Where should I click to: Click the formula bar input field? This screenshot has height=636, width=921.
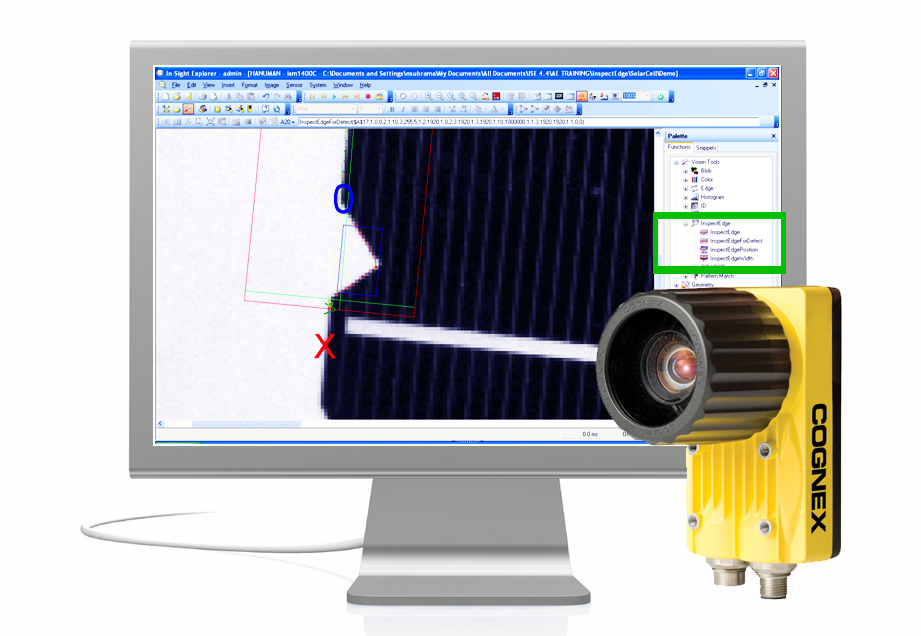[529, 122]
